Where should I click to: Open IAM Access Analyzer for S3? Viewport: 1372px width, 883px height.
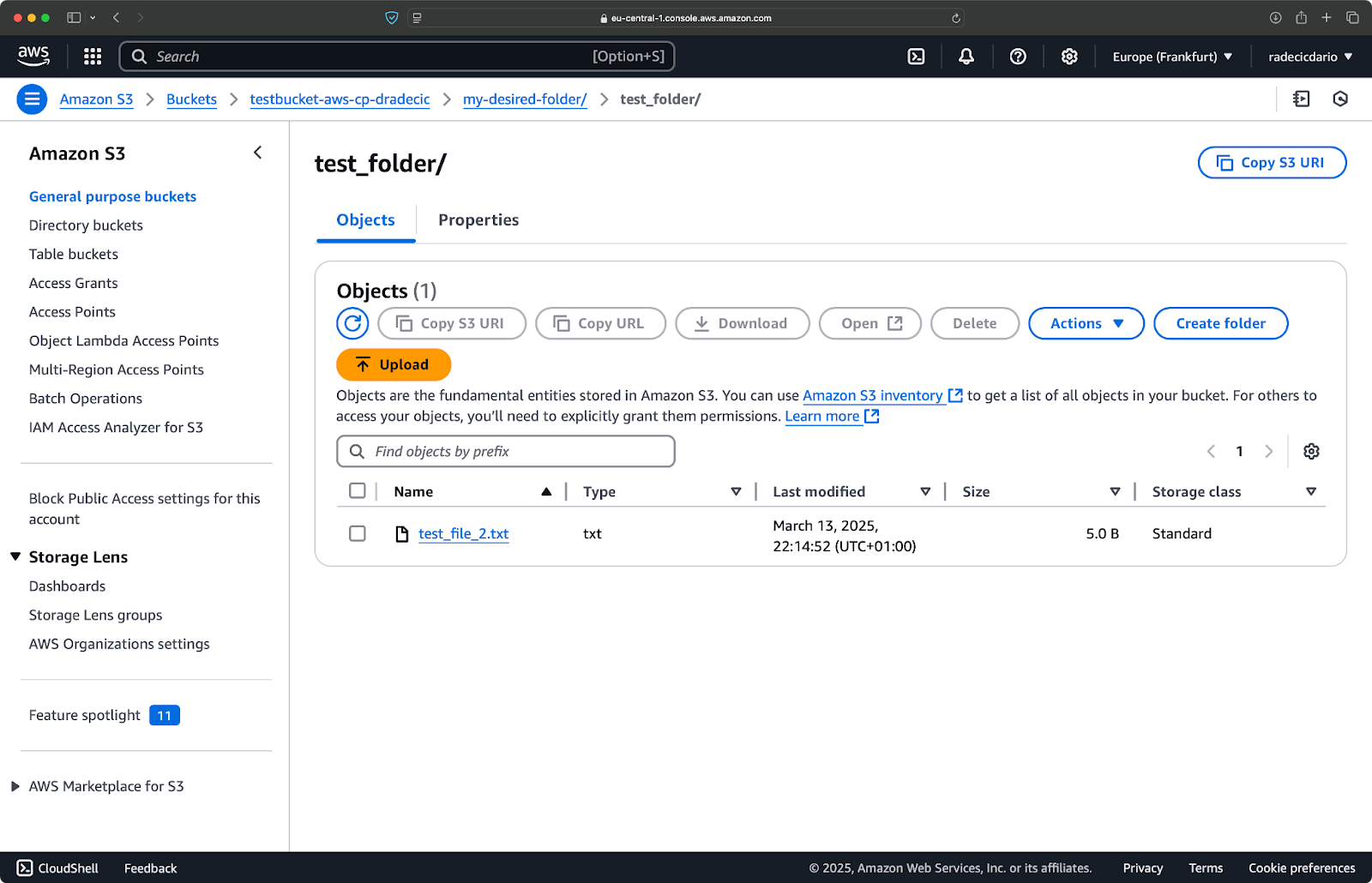pos(116,427)
